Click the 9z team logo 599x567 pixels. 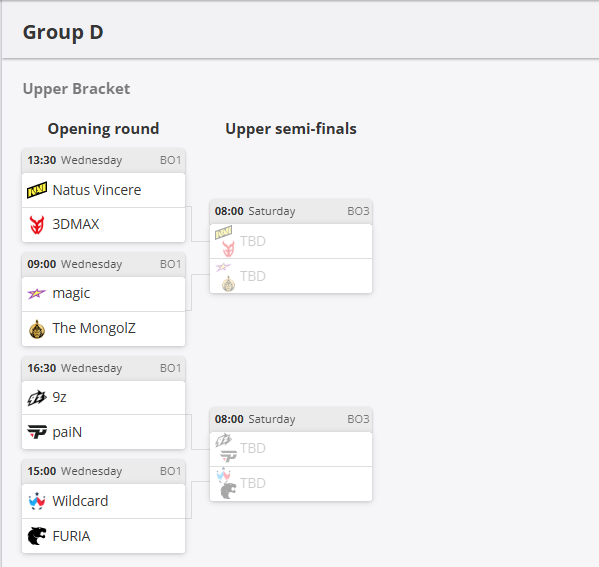click(x=37, y=398)
